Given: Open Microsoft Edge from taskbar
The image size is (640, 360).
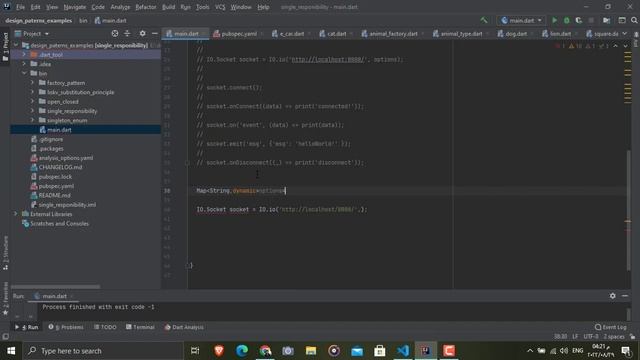Looking at the screenshot, I should point(242,351).
